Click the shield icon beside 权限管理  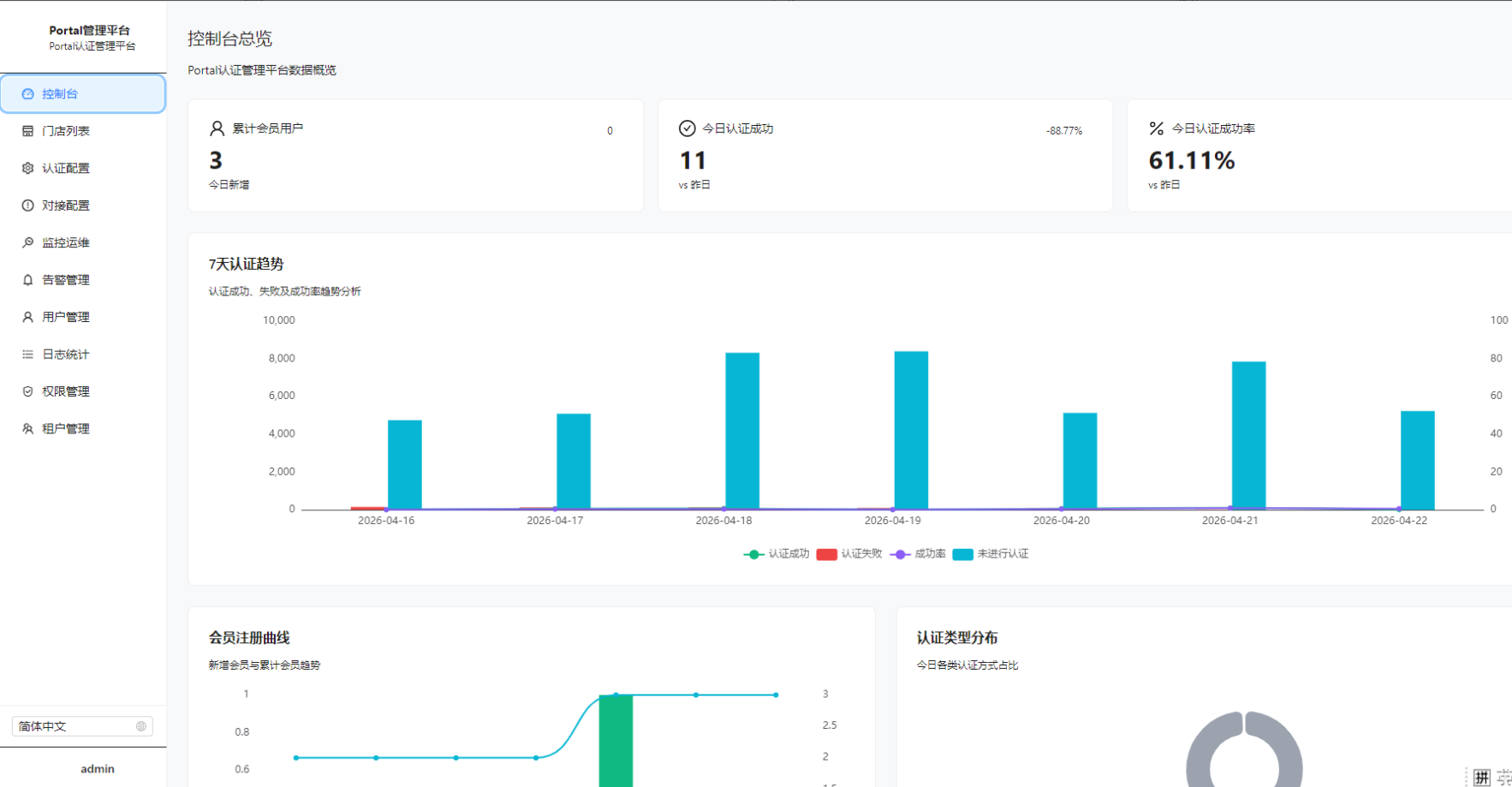tap(27, 391)
